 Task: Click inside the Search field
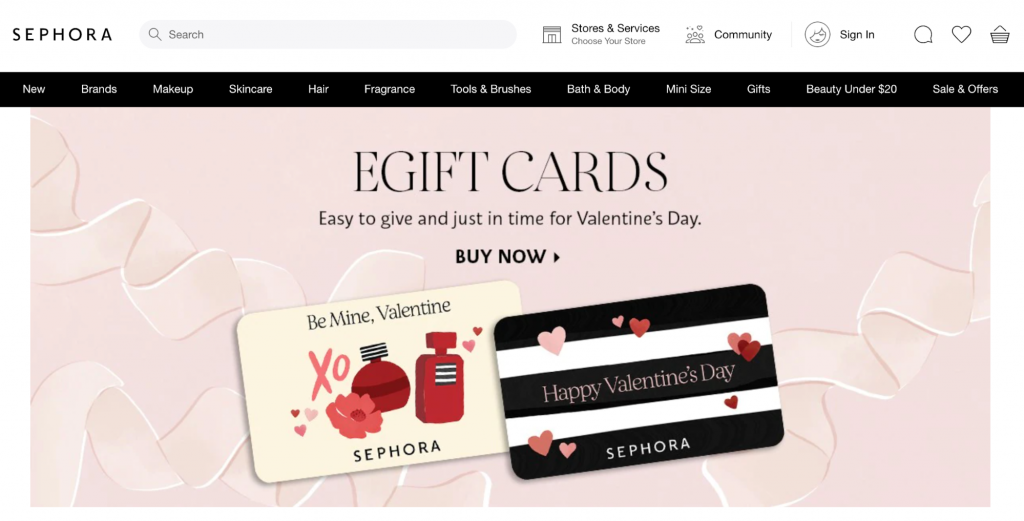[328, 35]
